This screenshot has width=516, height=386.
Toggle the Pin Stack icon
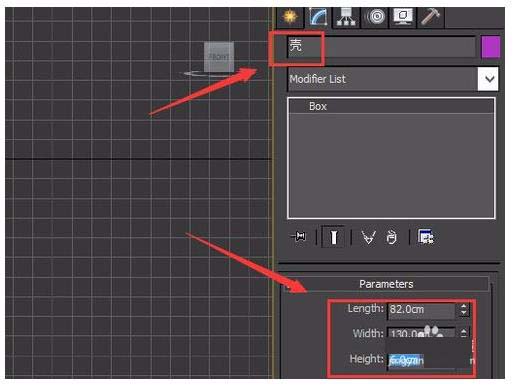[299, 237]
